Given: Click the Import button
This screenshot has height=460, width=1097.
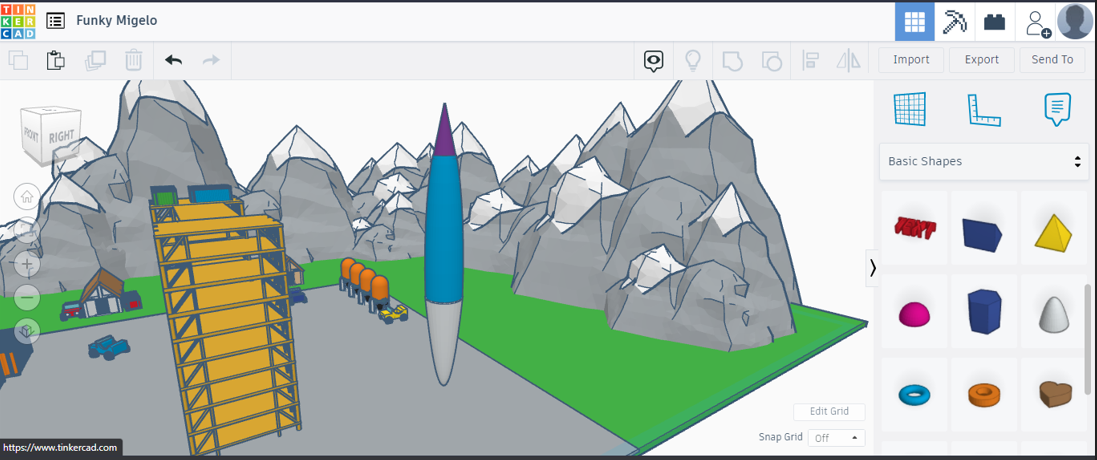Looking at the screenshot, I should 911,59.
